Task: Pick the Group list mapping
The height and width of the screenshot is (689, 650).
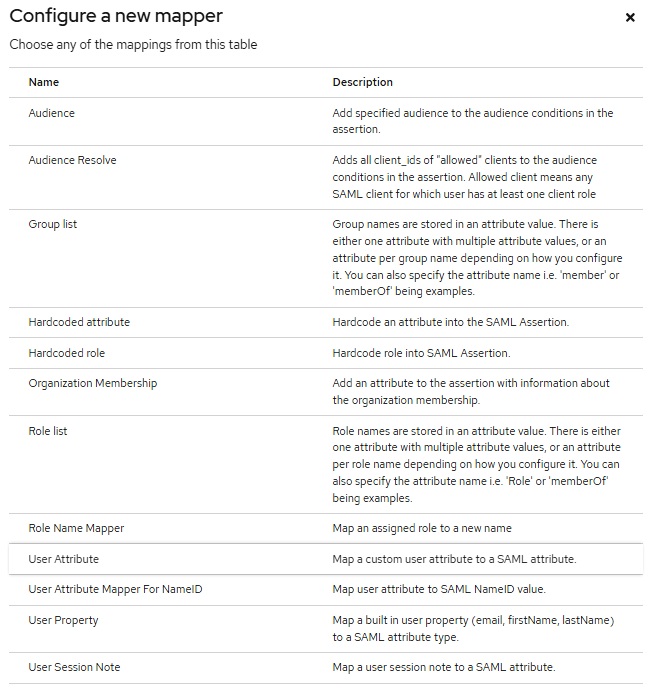Action: 326,258
